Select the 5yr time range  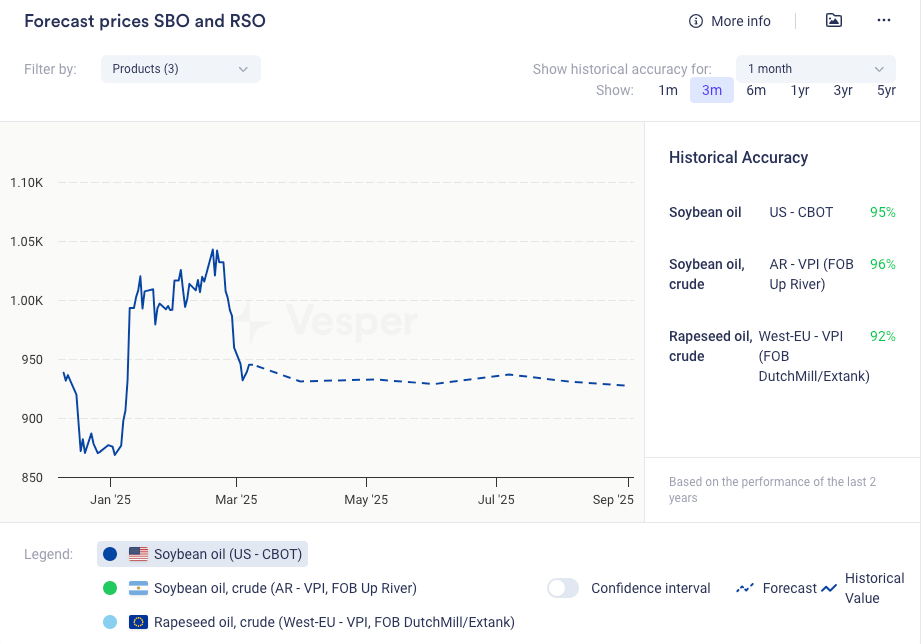[886, 90]
